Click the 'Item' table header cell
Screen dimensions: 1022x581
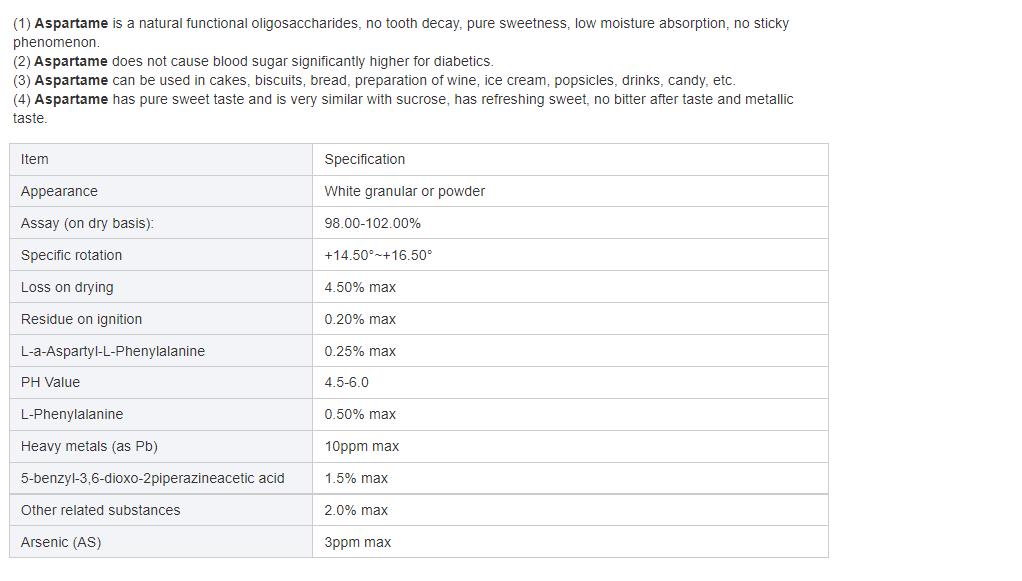click(x=35, y=159)
